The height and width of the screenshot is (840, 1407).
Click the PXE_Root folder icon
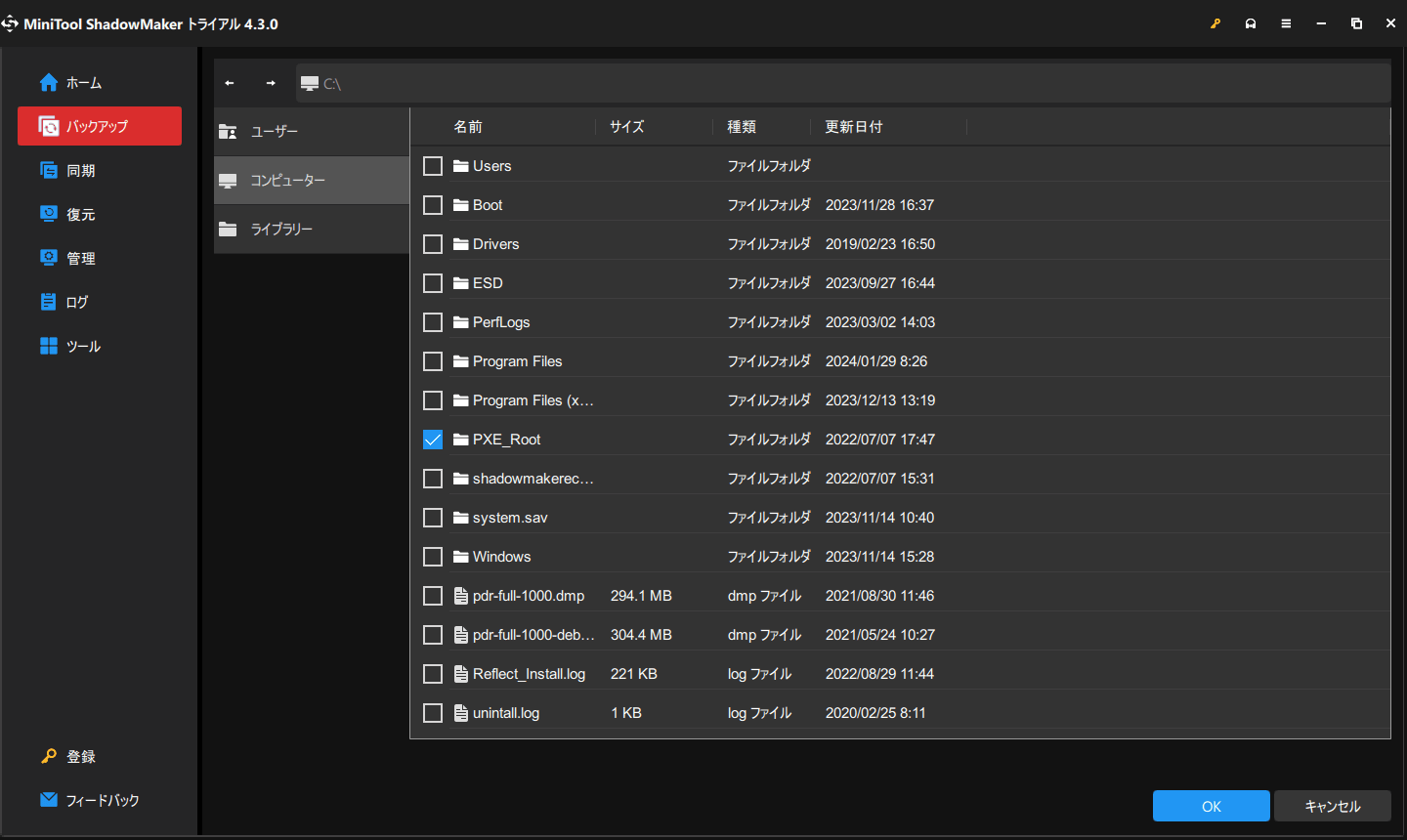click(461, 440)
